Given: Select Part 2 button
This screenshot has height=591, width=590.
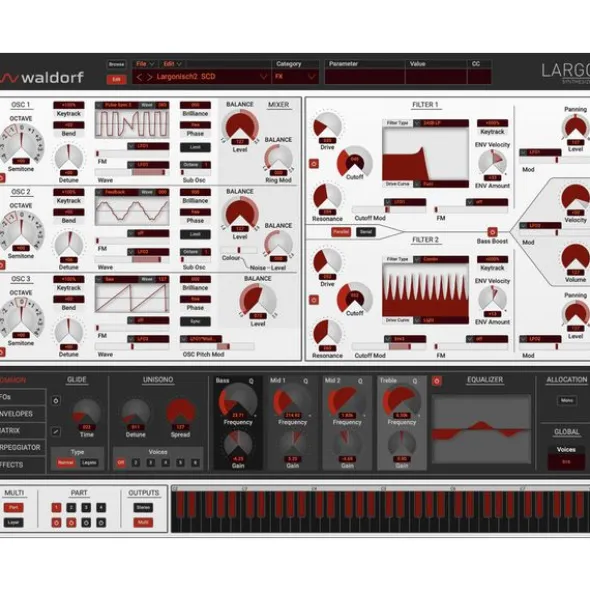Looking at the screenshot, I should [71, 507].
